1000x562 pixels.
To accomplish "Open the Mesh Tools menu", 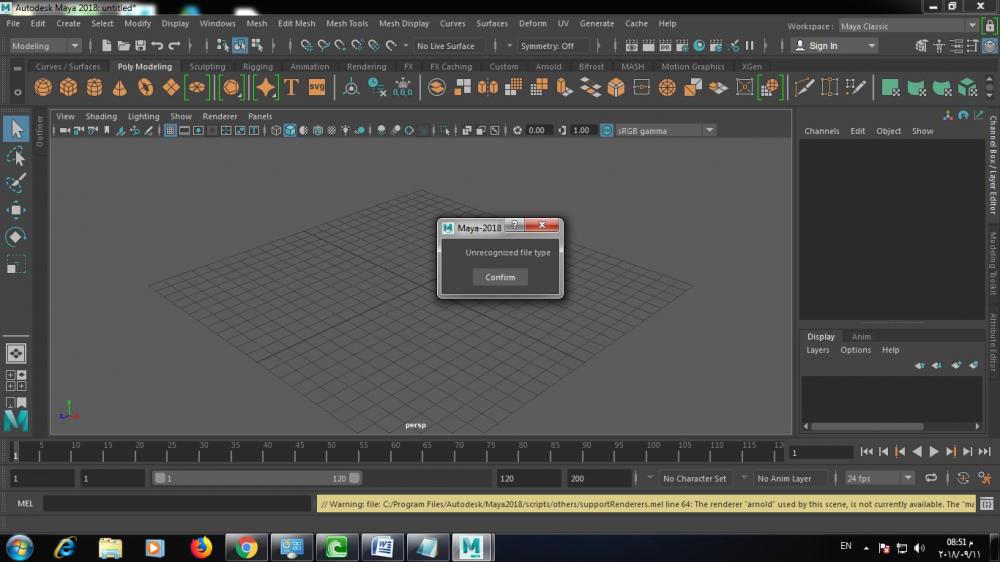I will click(x=347, y=24).
